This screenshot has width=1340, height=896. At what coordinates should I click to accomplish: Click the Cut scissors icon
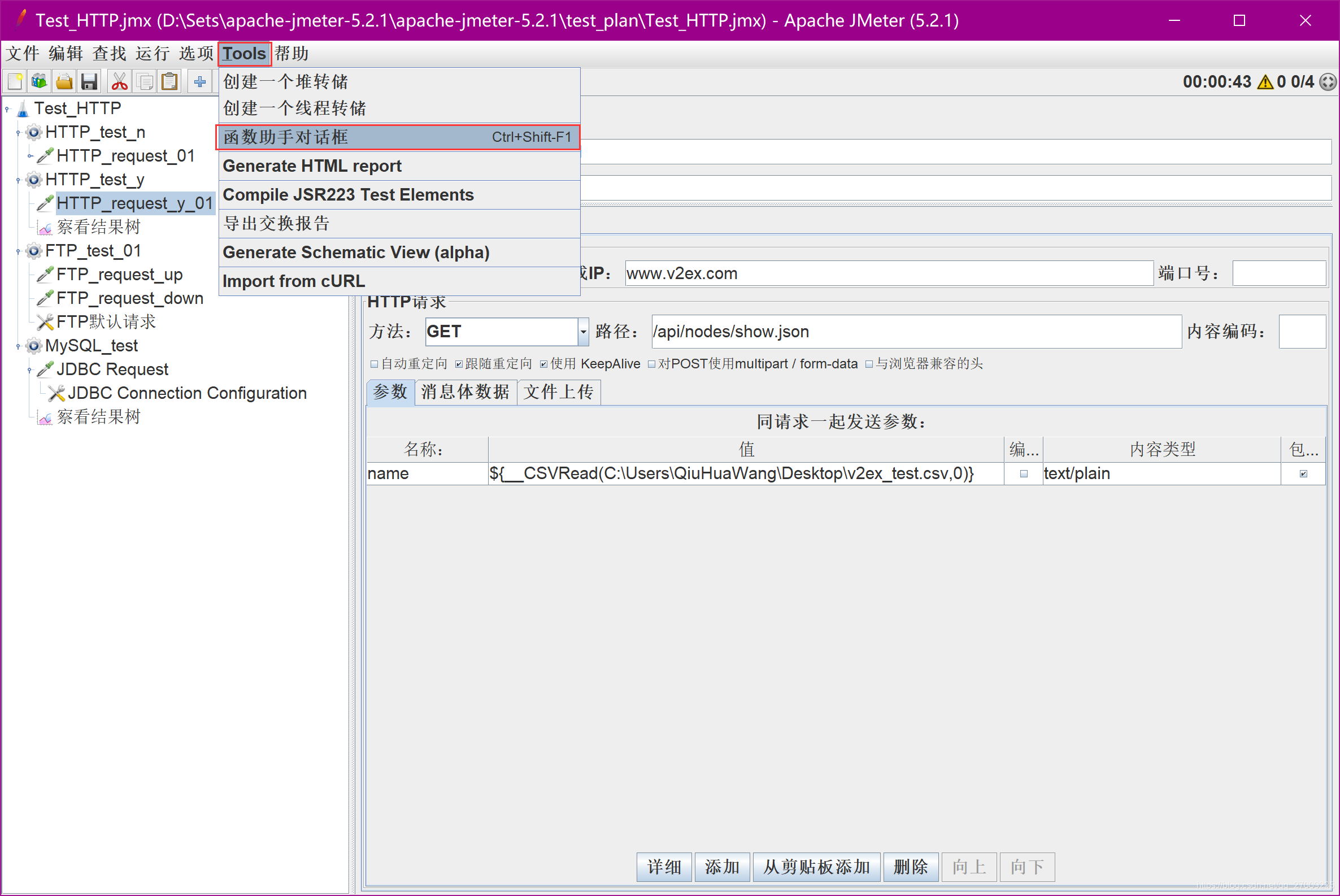pos(119,82)
